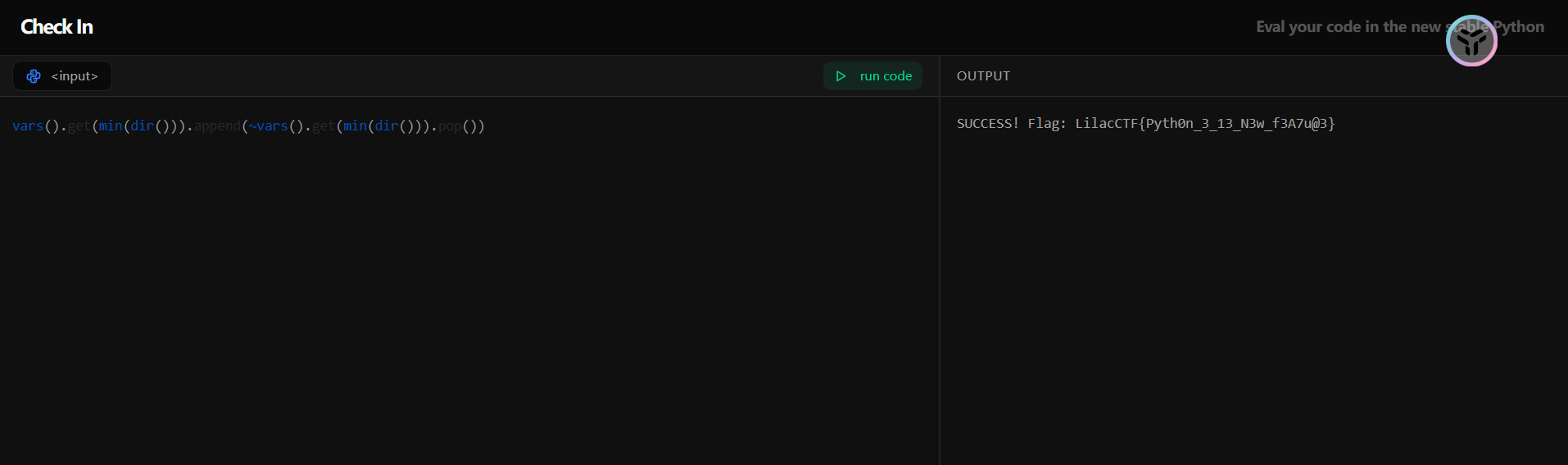Click the vertical divider between editor and output
1568x465 pixels.
click(940, 279)
